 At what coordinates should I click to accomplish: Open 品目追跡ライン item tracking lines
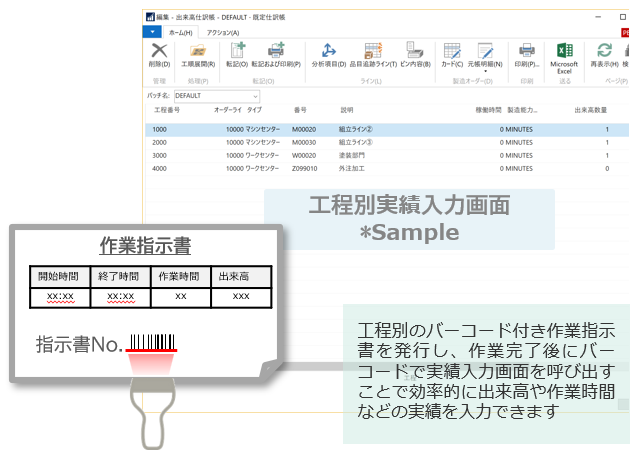point(374,55)
